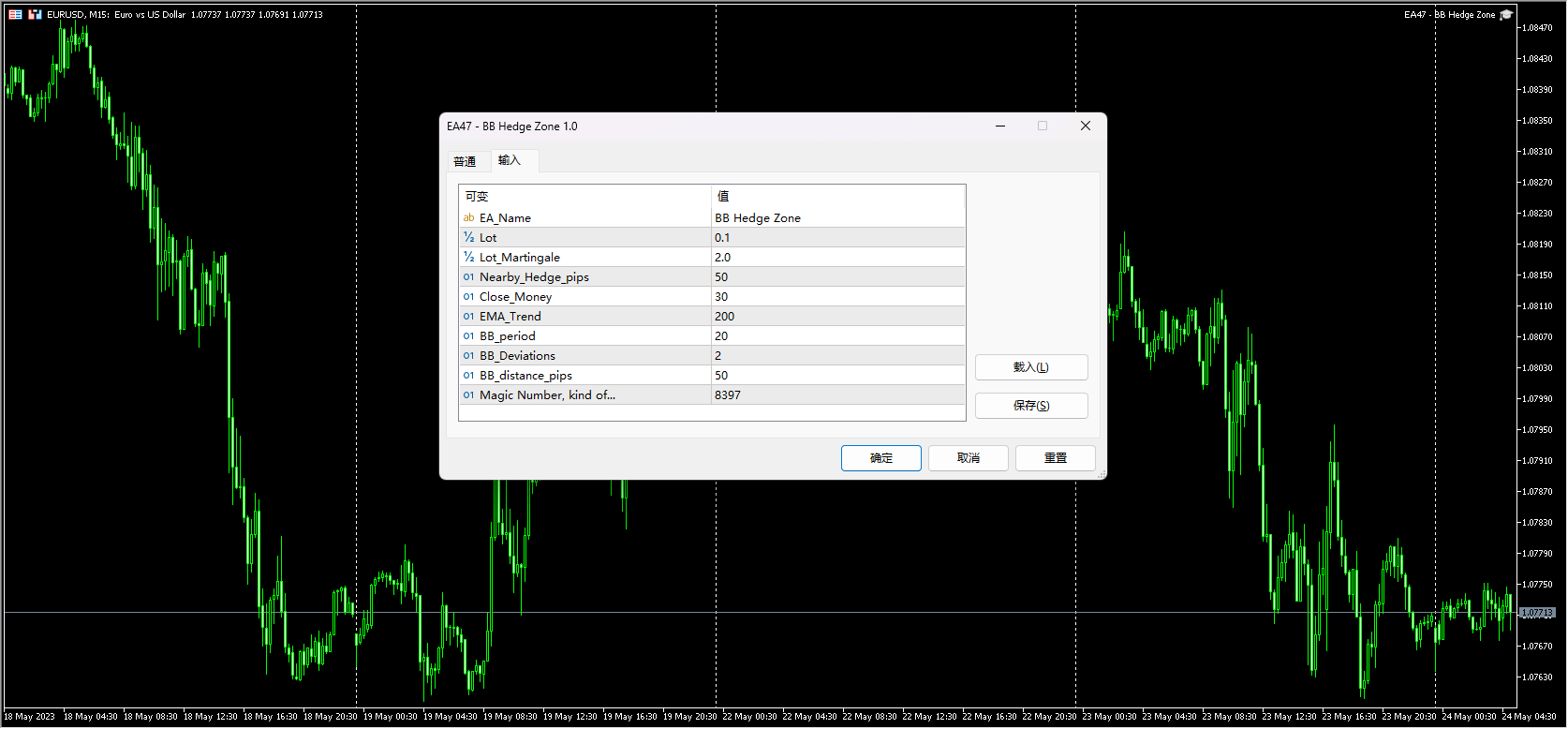
Task: Click the one-click trading icon beside EURUSD
Action: tap(16, 15)
